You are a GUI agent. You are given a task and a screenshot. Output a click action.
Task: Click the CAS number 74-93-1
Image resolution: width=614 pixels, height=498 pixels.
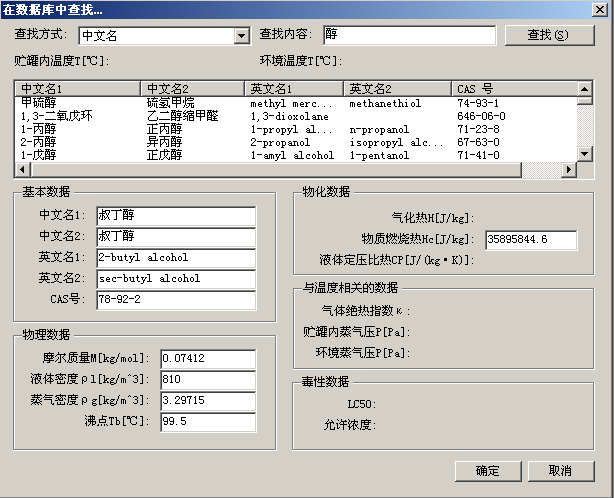(478, 103)
